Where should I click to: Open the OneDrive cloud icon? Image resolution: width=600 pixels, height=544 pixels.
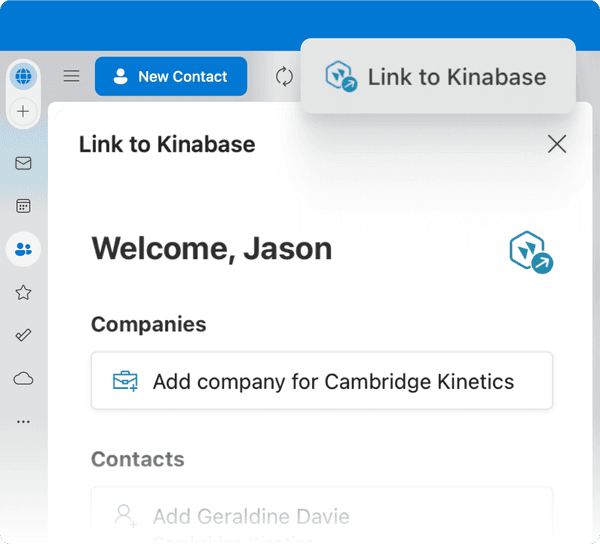pyautogui.click(x=23, y=379)
